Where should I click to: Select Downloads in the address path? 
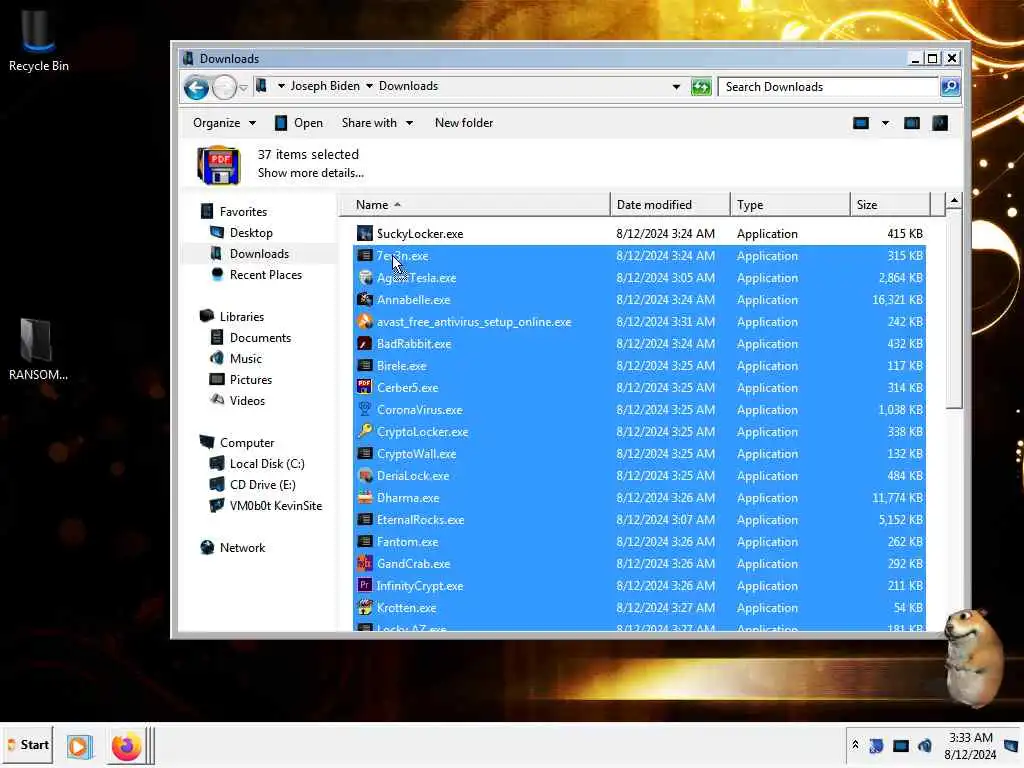[x=408, y=86]
